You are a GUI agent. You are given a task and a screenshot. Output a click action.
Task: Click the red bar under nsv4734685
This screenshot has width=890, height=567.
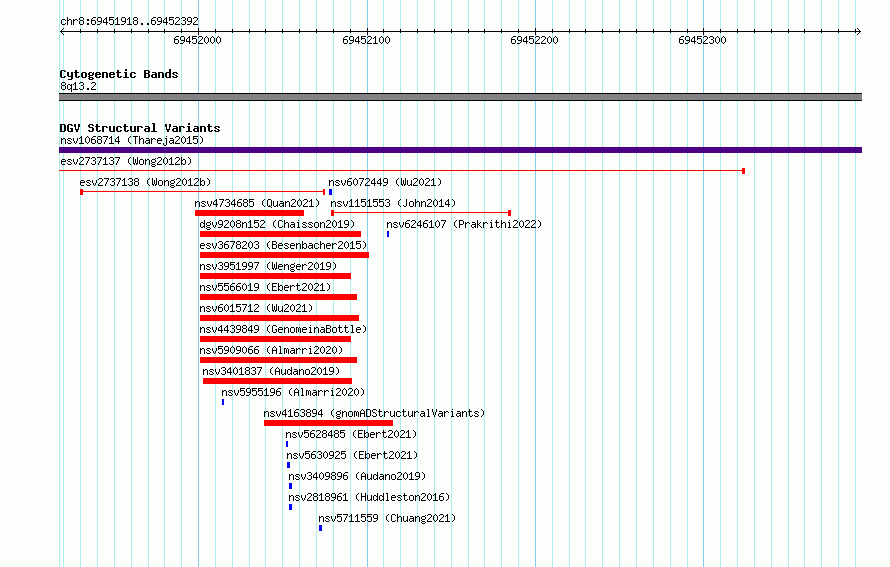249,213
